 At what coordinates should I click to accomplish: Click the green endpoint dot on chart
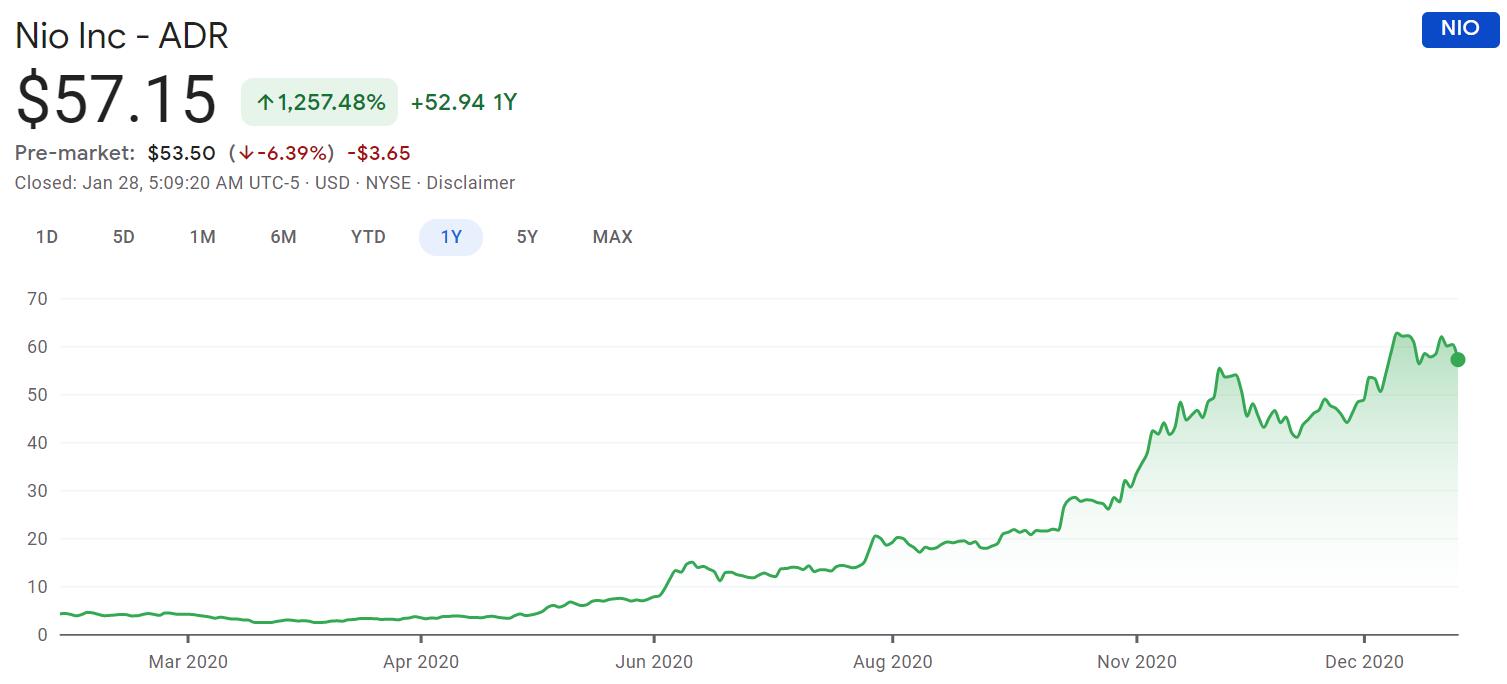tap(1457, 359)
